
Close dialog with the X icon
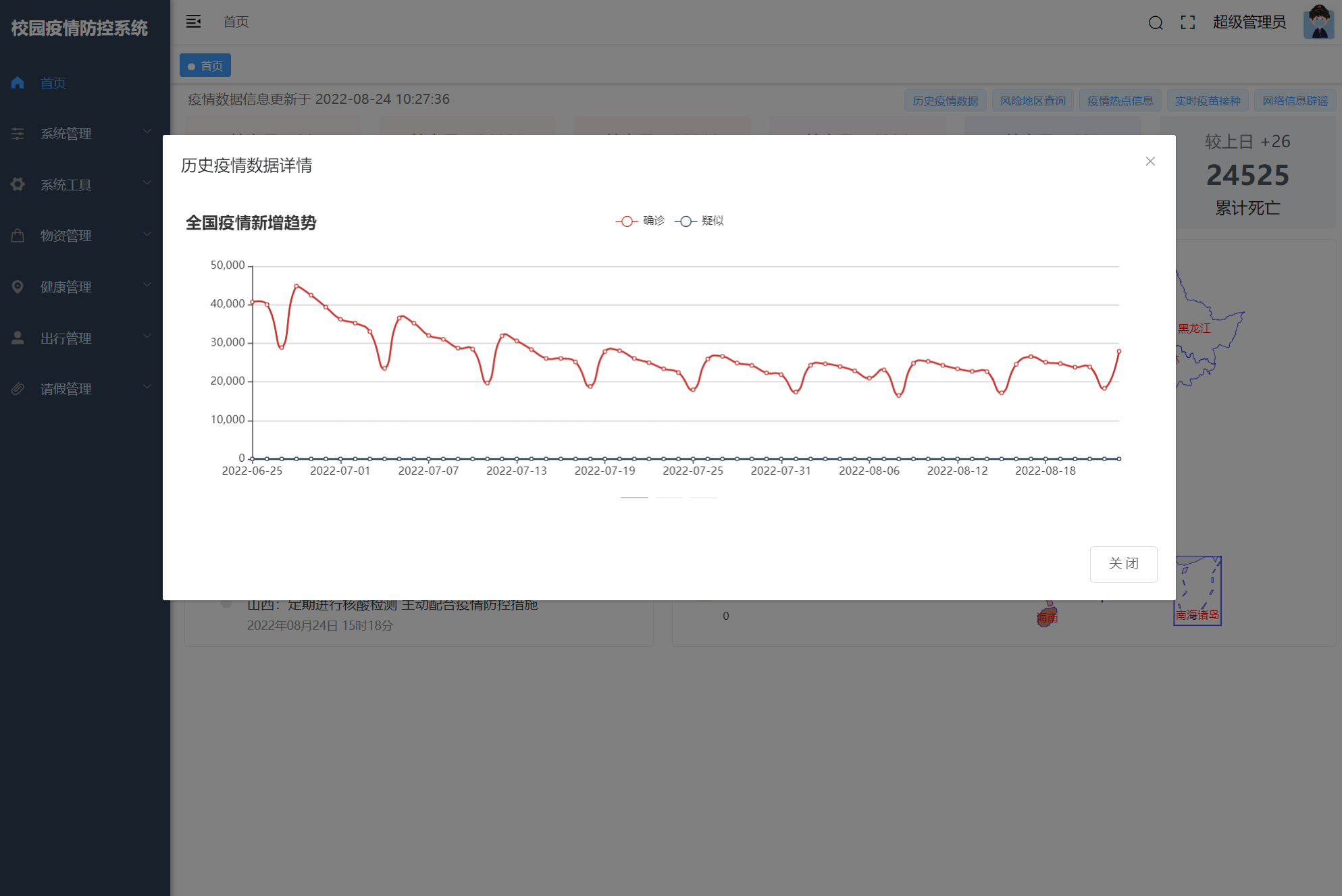tap(1150, 161)
